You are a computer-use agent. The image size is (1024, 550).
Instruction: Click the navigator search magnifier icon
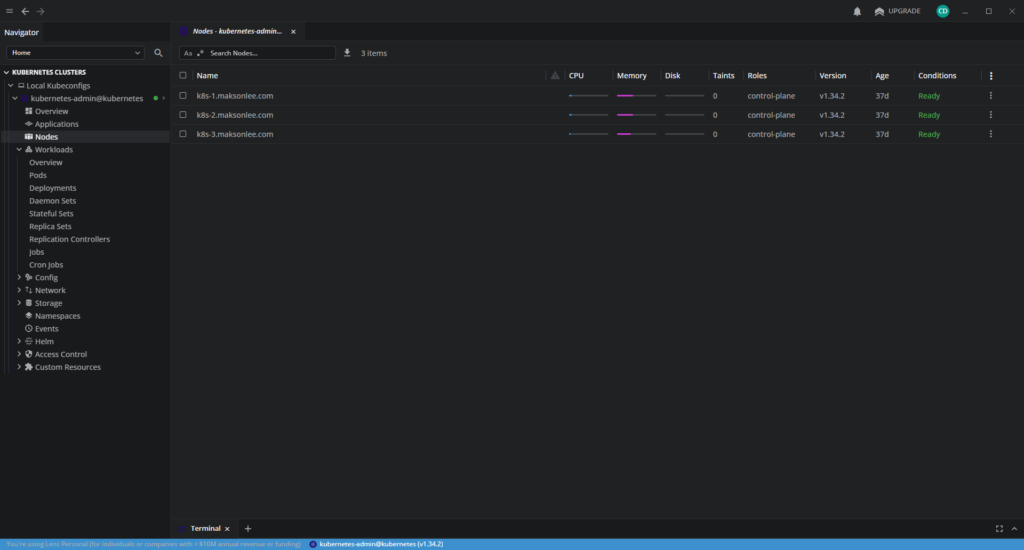158,52
